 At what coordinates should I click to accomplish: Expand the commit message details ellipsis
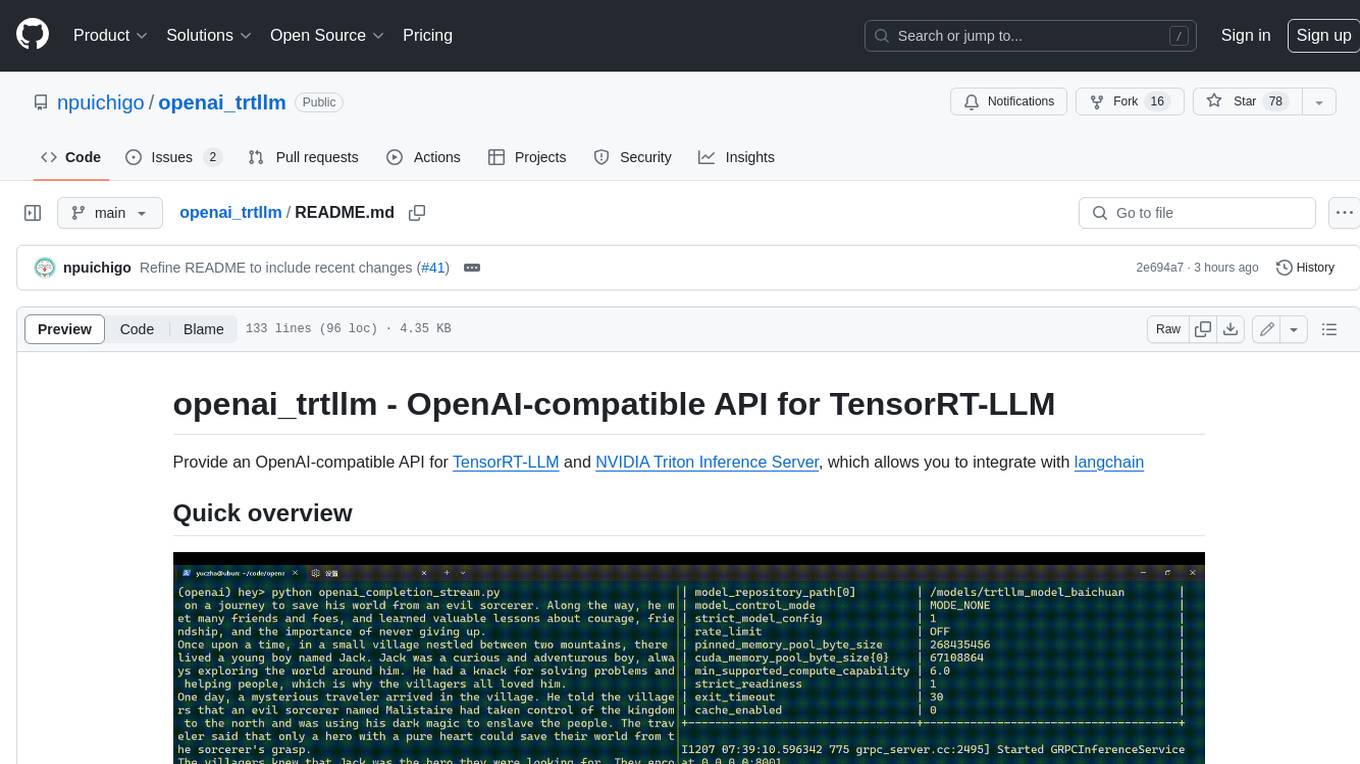coord(472,268)
